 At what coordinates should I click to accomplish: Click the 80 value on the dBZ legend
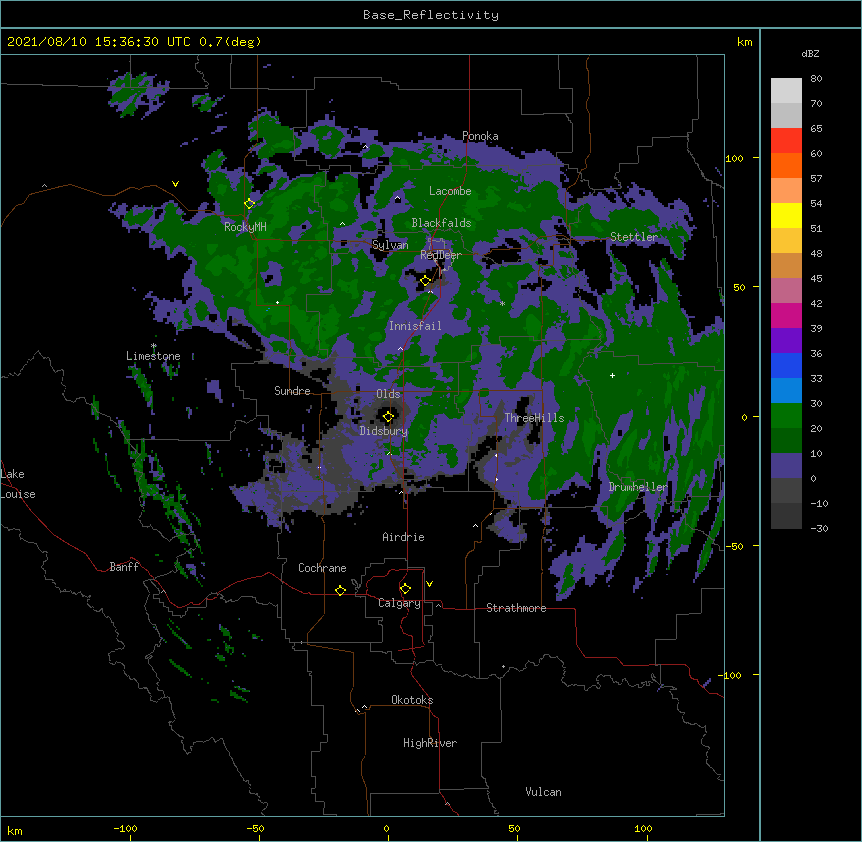(816, 79)
